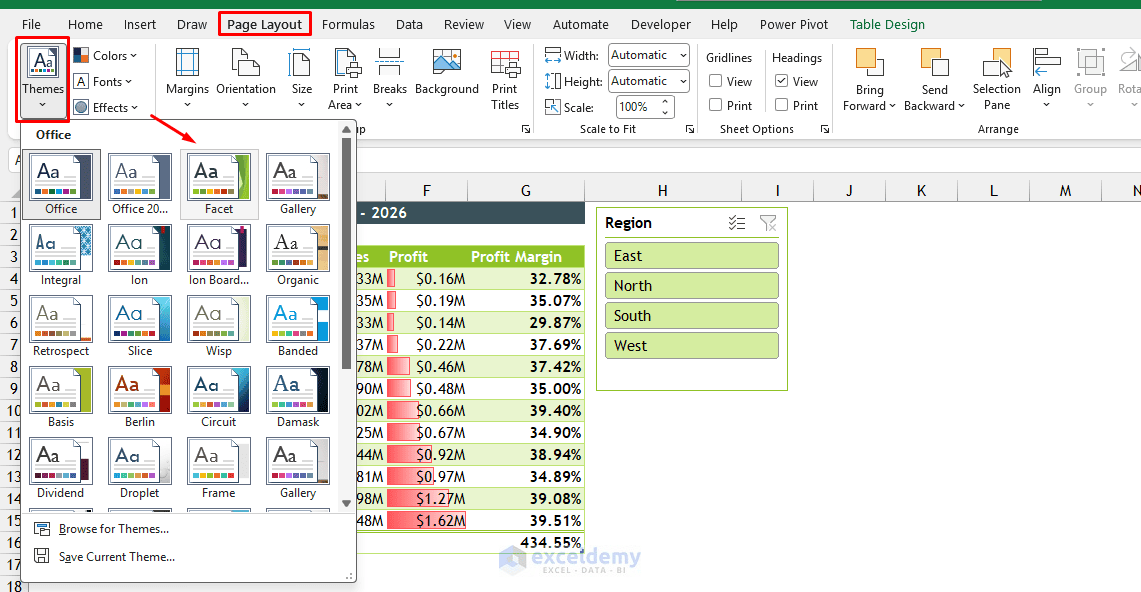Apply the Retrospect theme
The width and height of the screenshot is (1141, 592).
click(x=61, y=326)
